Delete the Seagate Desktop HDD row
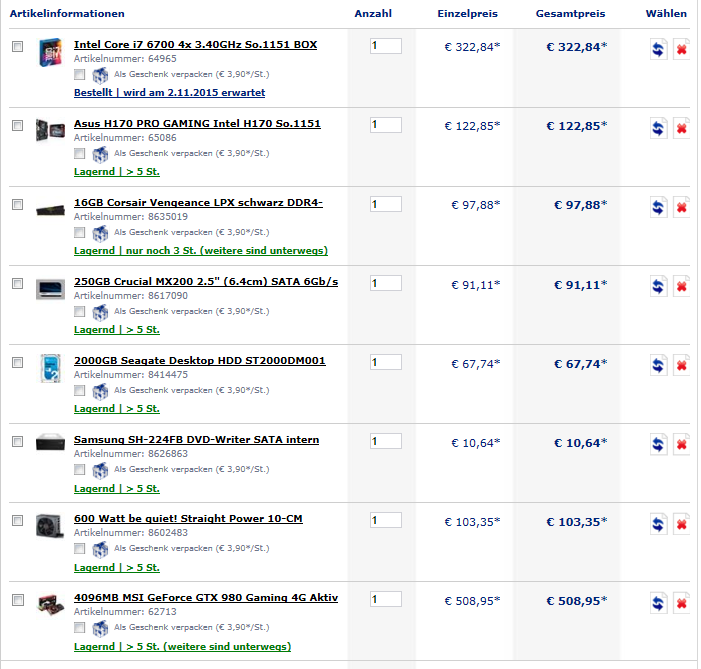The image size is (701, 669). [681, 365]
